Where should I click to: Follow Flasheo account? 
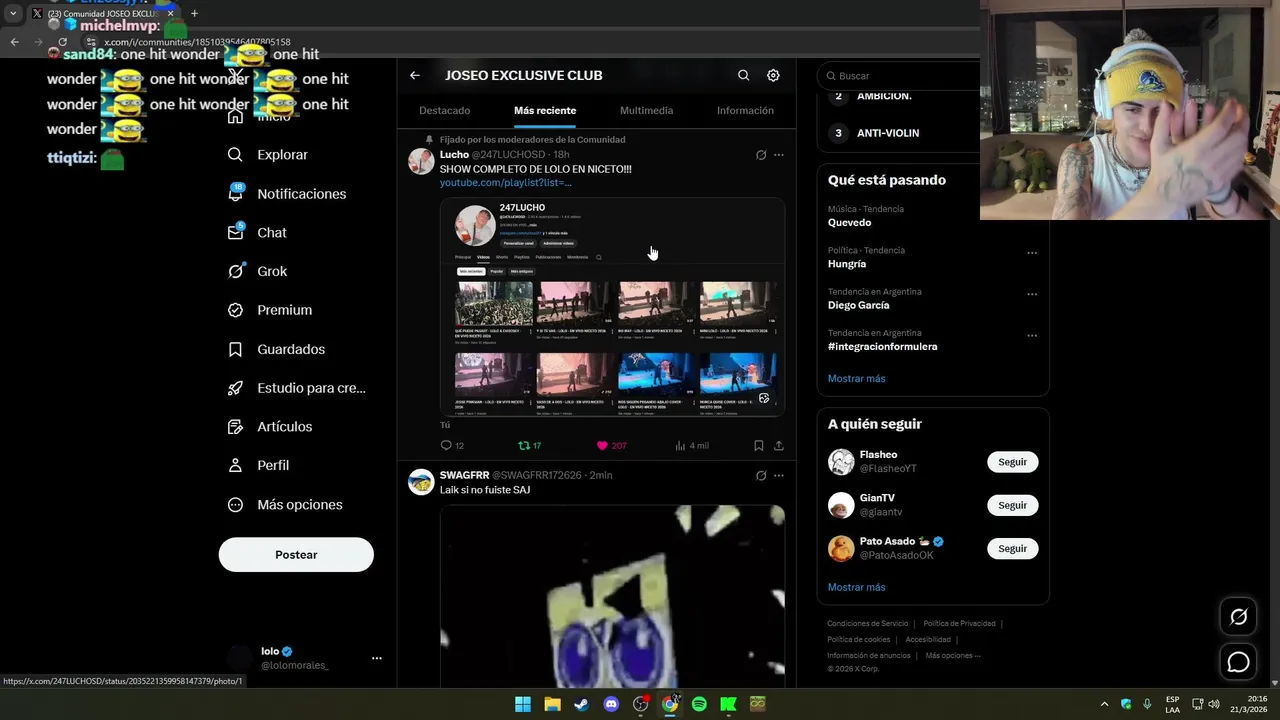pyautogui.click(x=1012, y=462)
